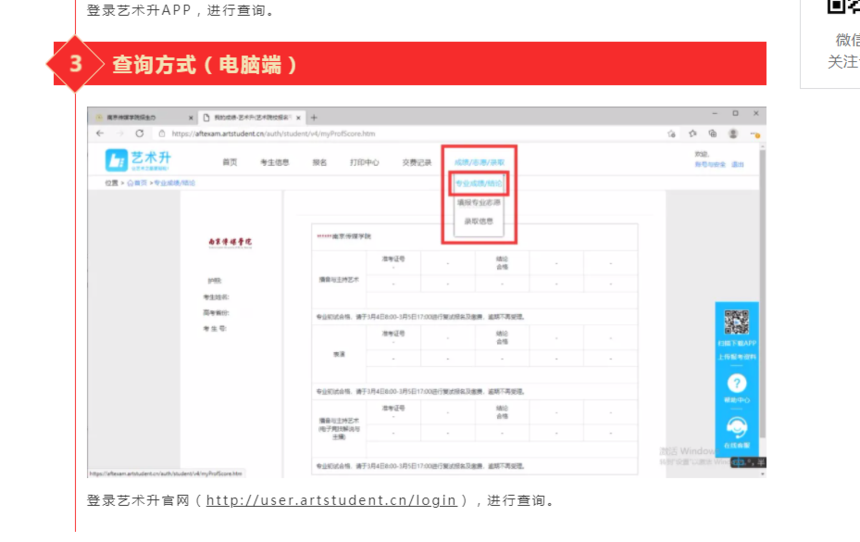The image size is (860, 542).
Task: Select the 报名 navigation item
Action: click(x=319, y=162)
